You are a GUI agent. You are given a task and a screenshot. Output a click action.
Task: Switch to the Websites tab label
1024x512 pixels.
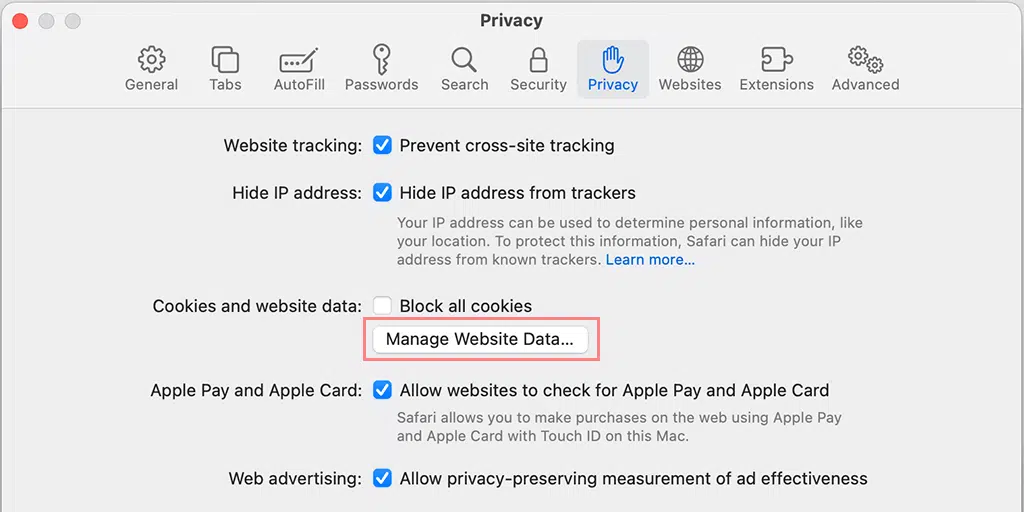(690, 85)
